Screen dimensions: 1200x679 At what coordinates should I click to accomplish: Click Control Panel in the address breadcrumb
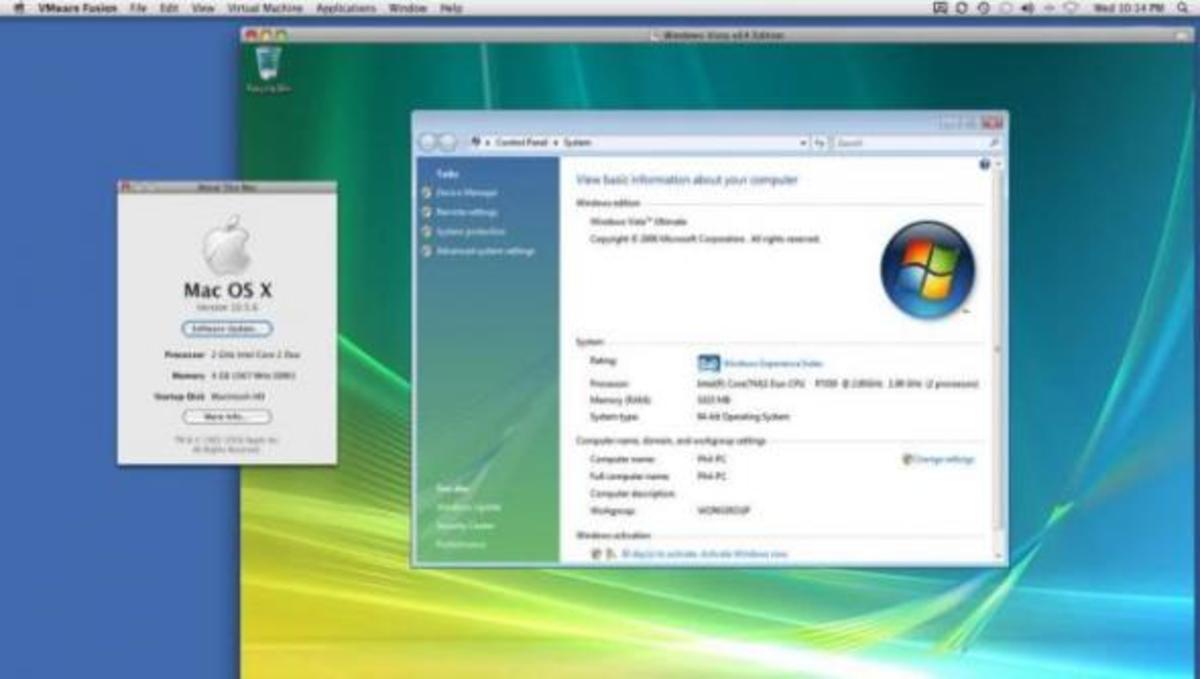[x=522, y=143]
